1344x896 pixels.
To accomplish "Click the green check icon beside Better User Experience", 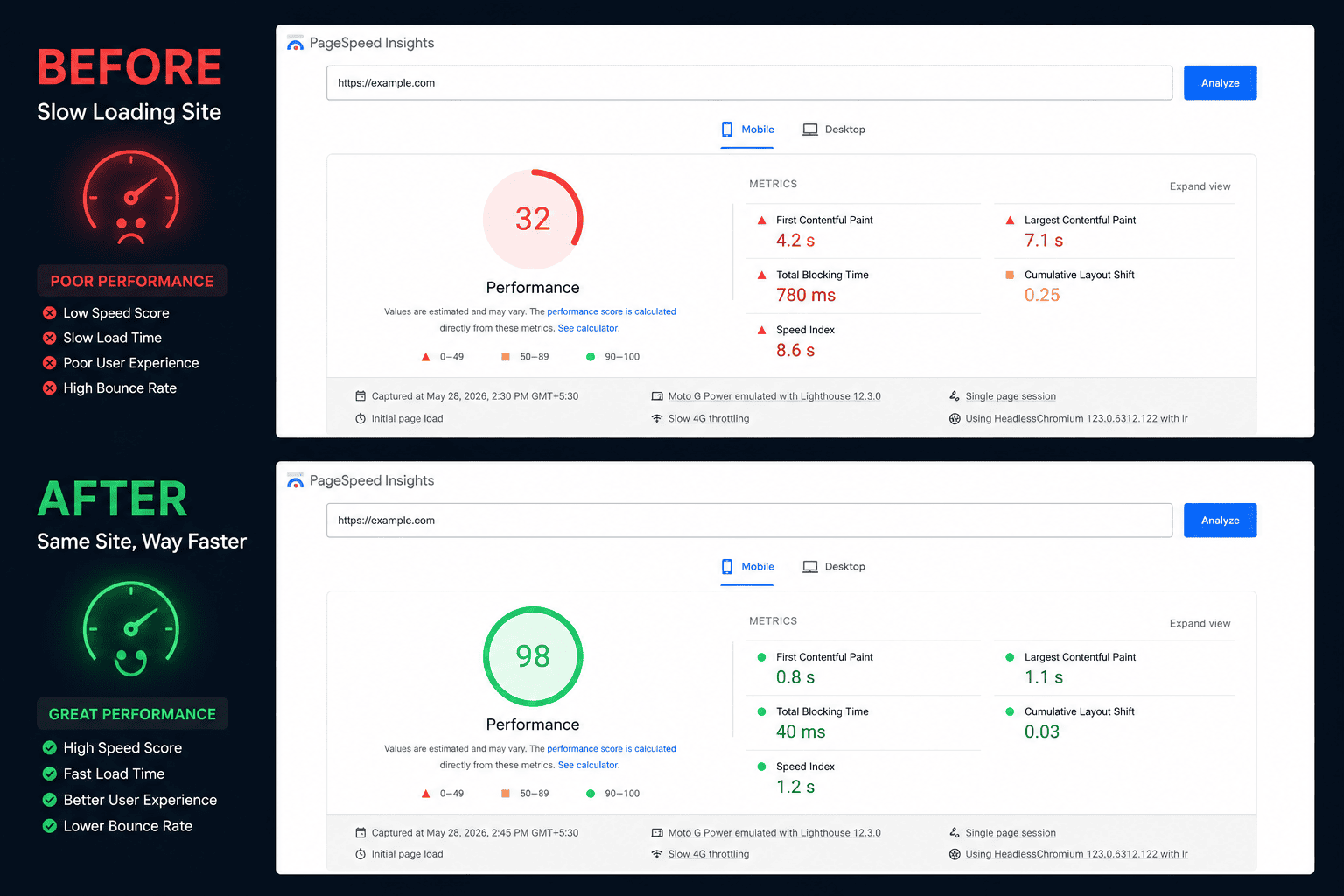I will pos(50,800).
